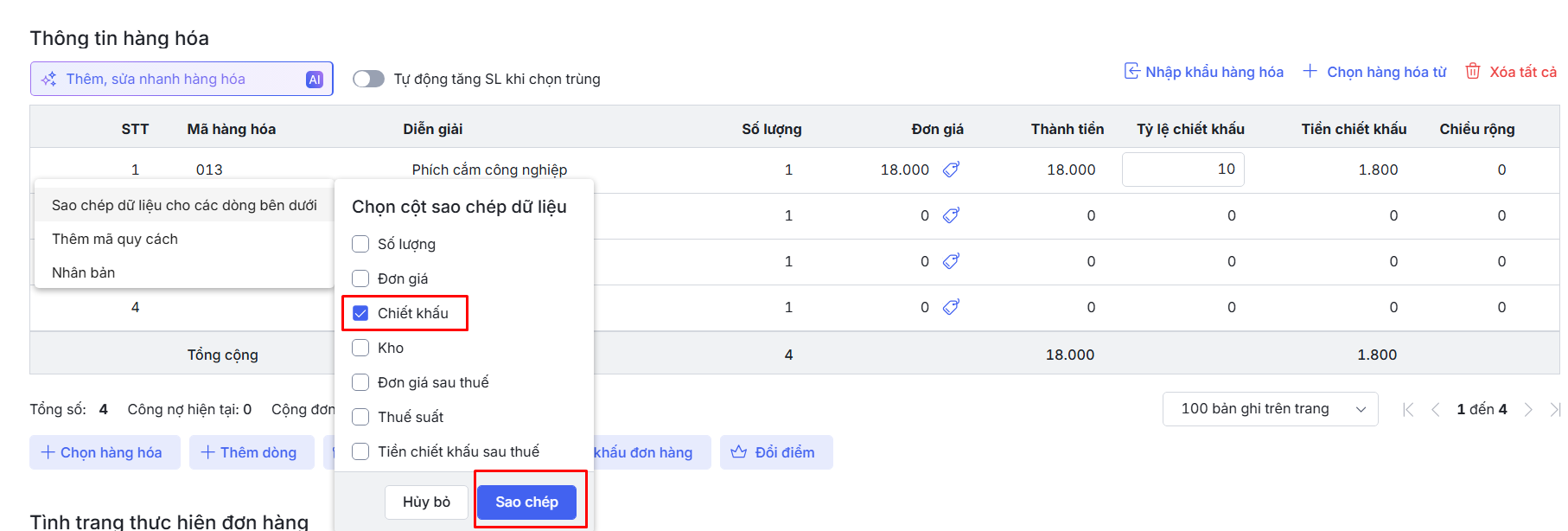
Task: Select Nhân bản from context menu
Action: [x=84, y=272]
